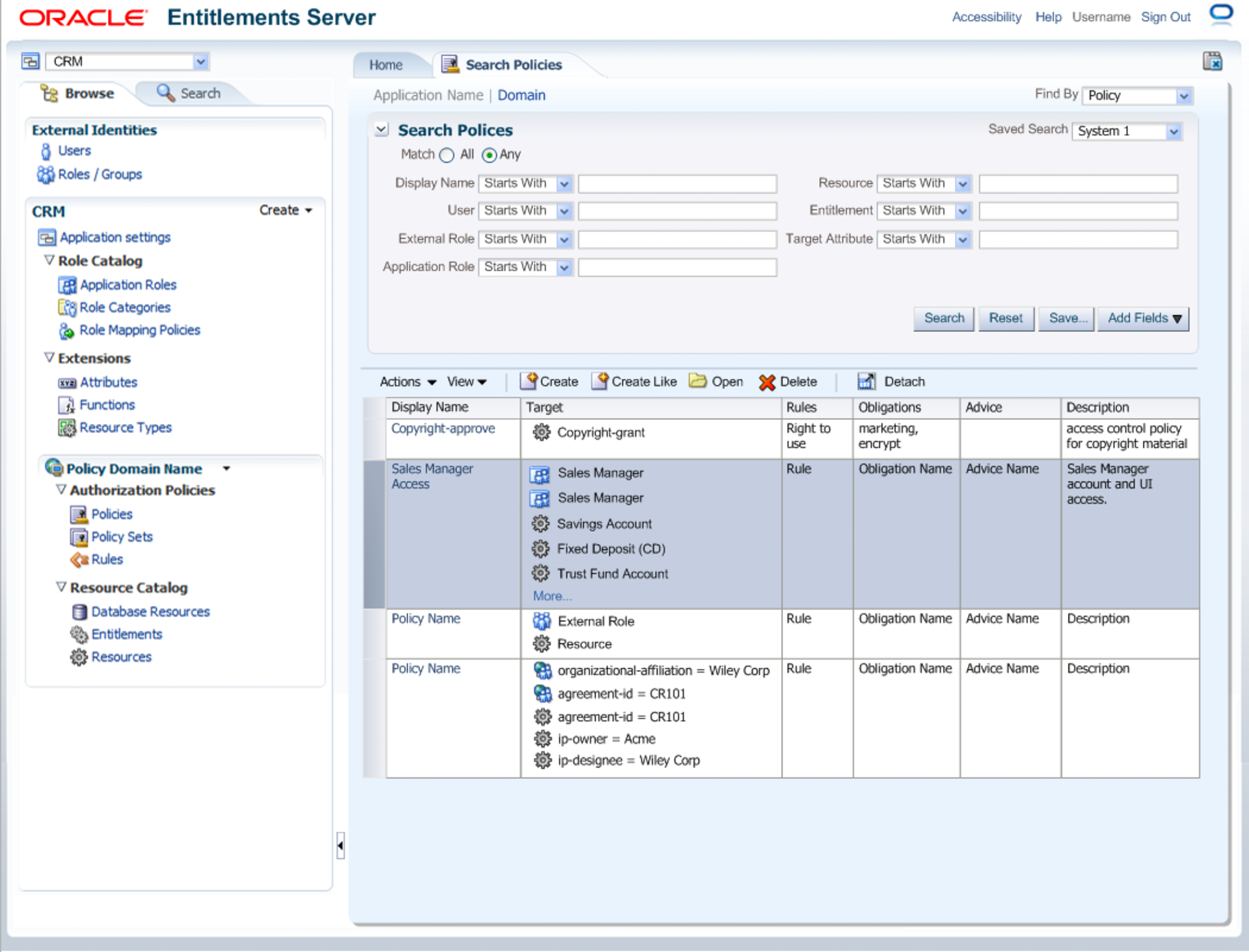Screen dimensions: 1249x952
Task: Open Resource Starts With operator dropdown
Action: click(963, 184)
